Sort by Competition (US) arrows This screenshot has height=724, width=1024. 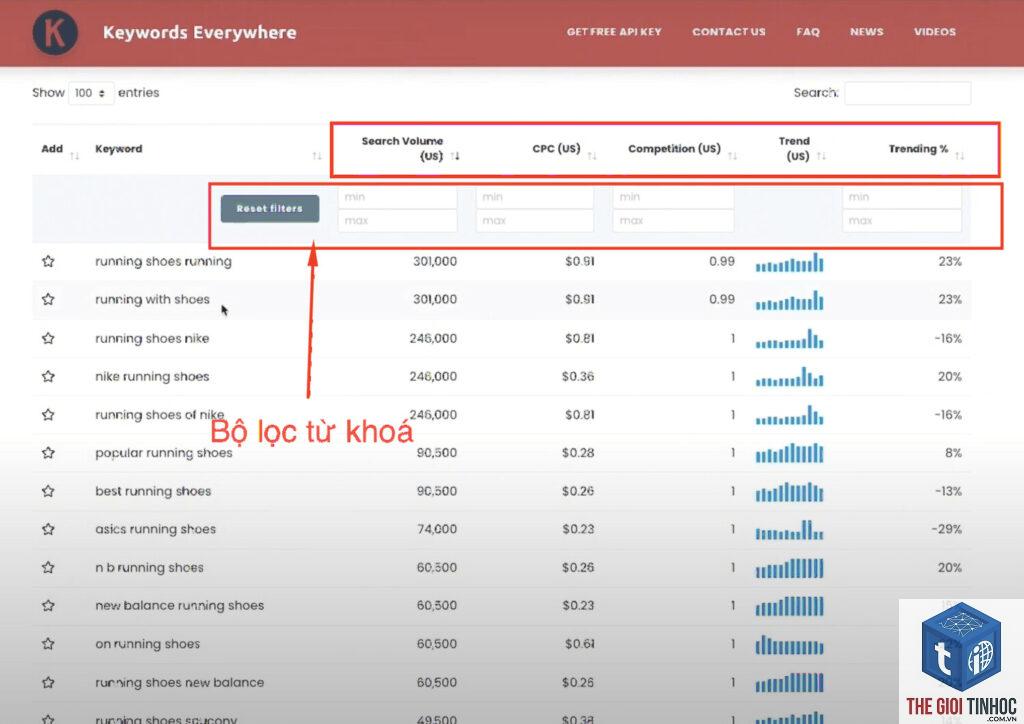(733, 155)
